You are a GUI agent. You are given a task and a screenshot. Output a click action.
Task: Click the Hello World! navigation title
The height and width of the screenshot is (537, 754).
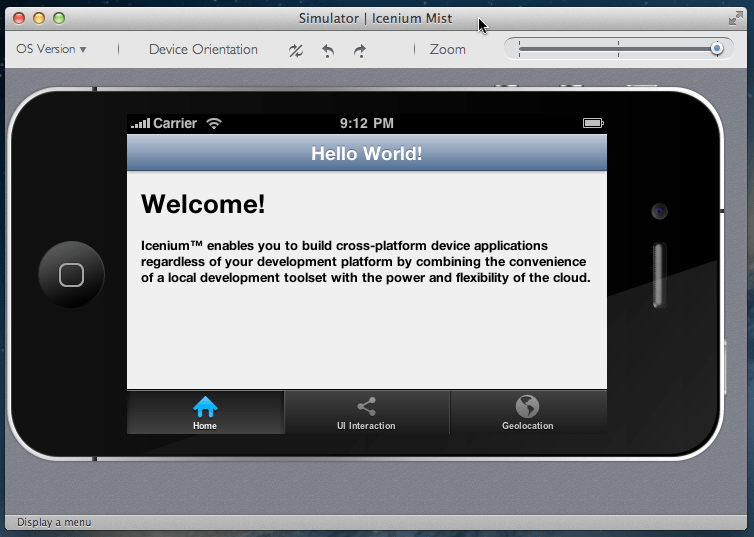(x=366, y=153)
